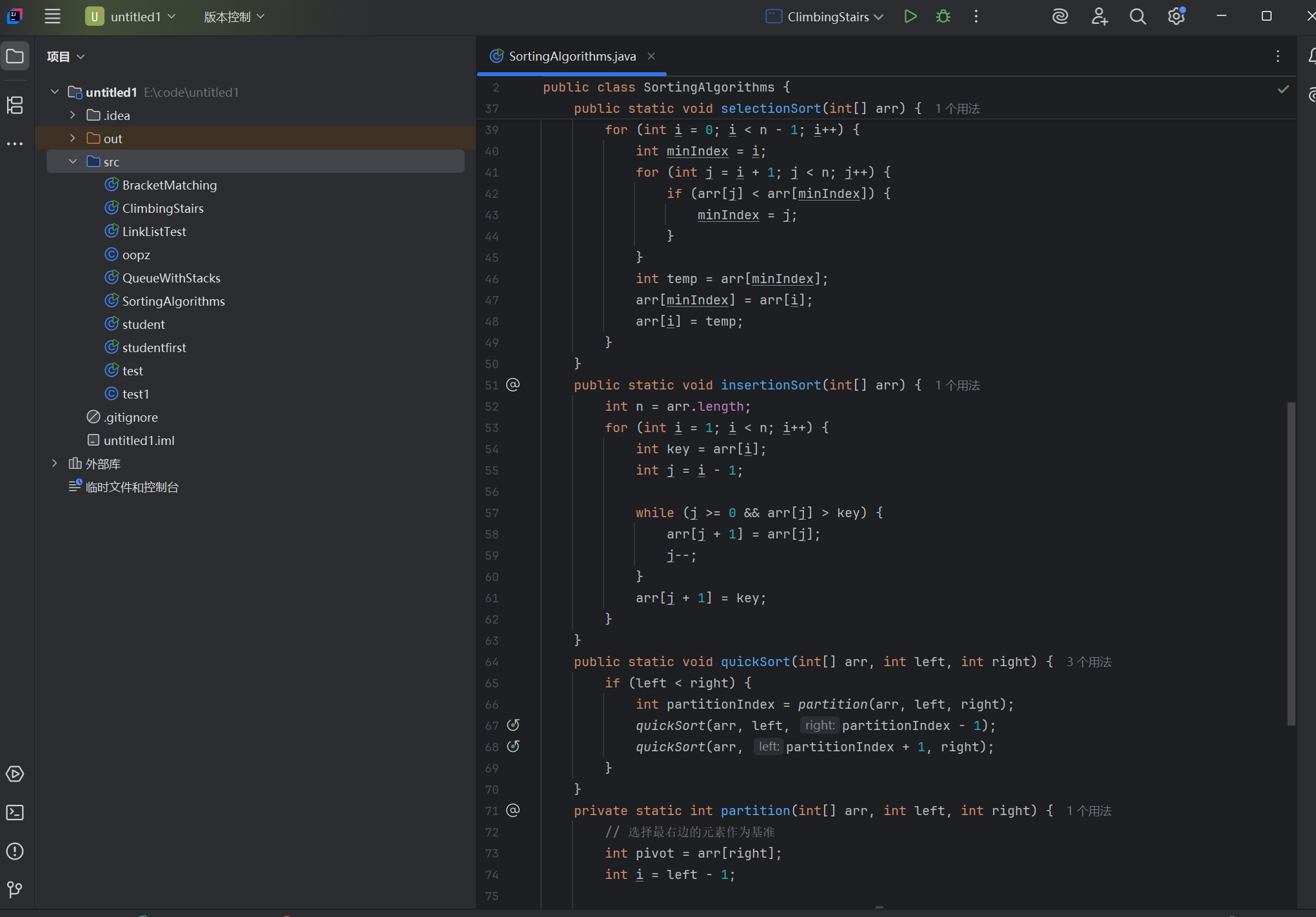Expand the .idea folder
The image size is (1316, 917).
(72, 115)
